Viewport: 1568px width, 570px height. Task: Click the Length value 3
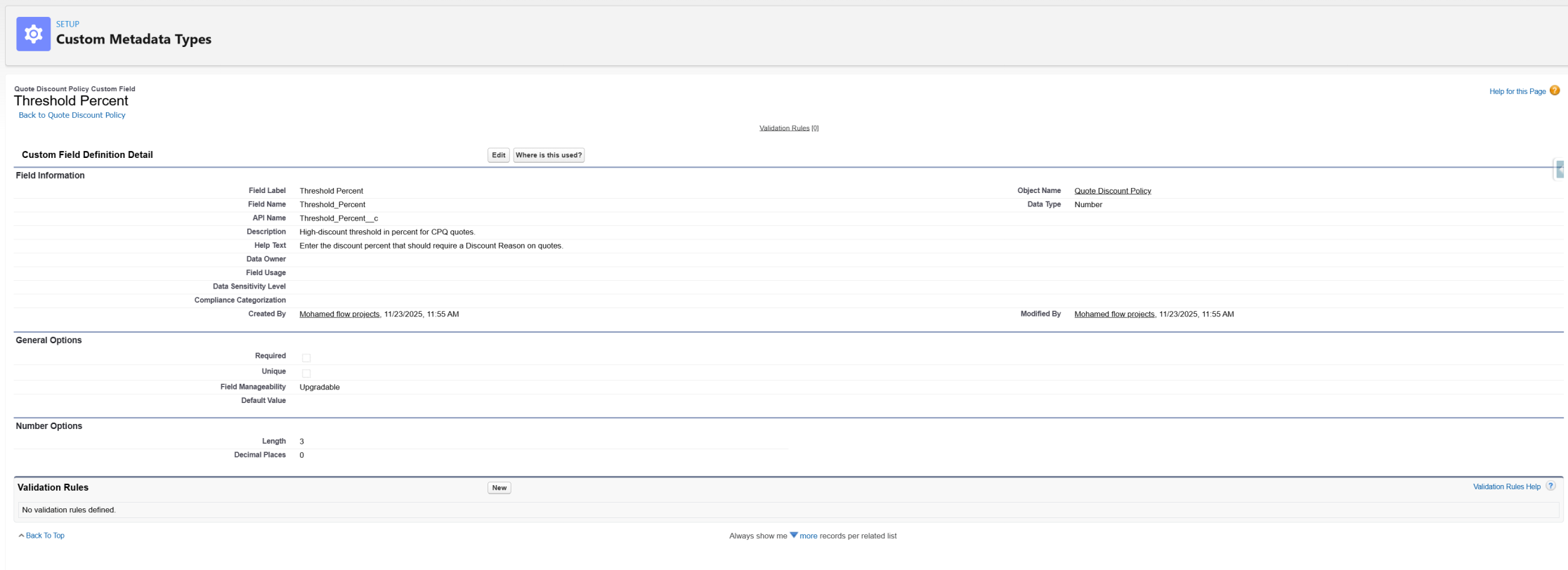point(302,442)
